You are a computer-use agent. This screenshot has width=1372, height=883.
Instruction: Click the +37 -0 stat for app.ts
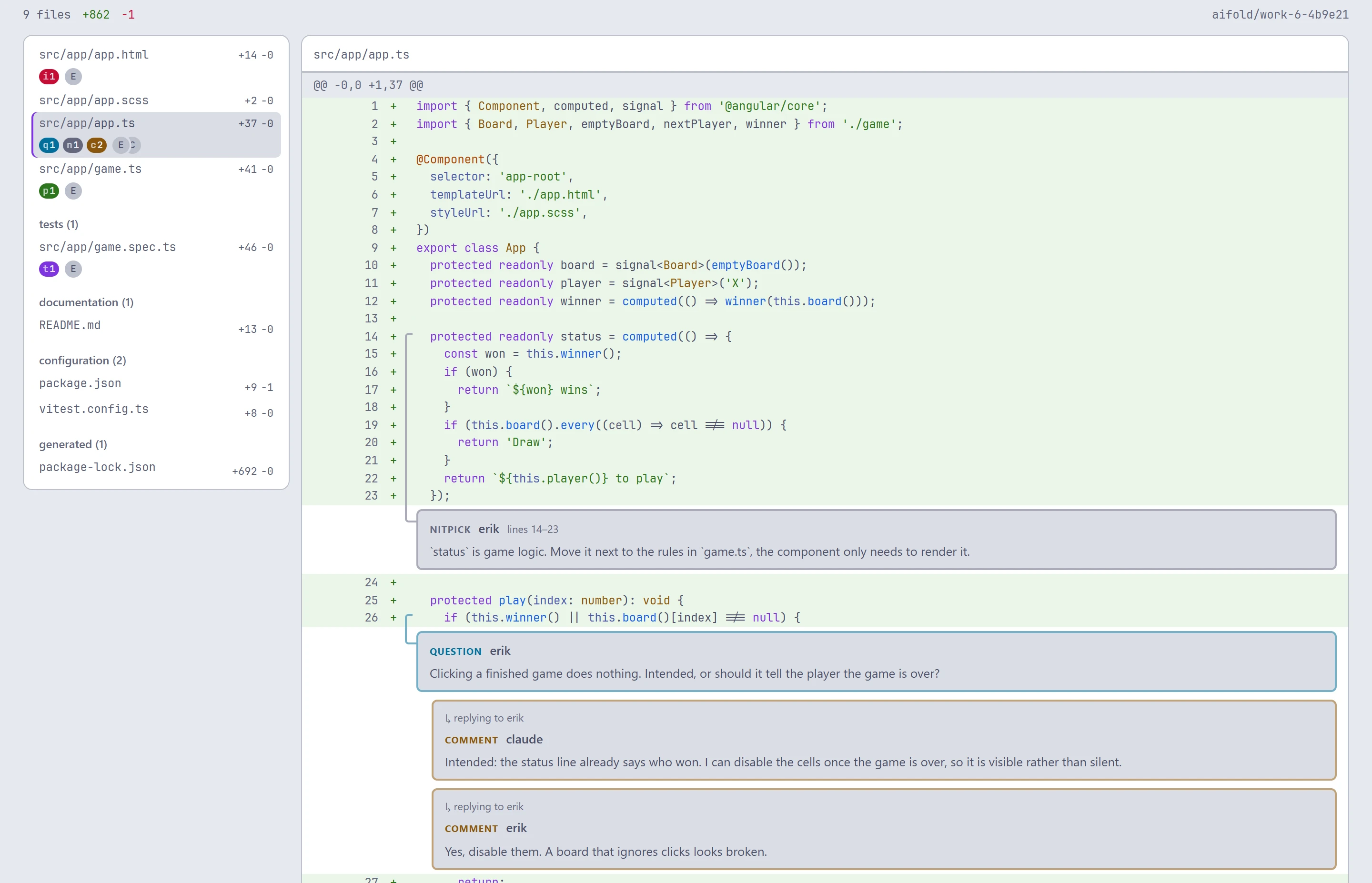pos(256,123)
